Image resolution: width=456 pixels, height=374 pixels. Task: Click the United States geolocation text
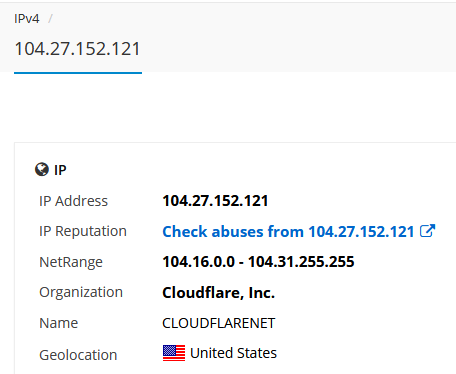pyautogui.click(x=233, y=353)
